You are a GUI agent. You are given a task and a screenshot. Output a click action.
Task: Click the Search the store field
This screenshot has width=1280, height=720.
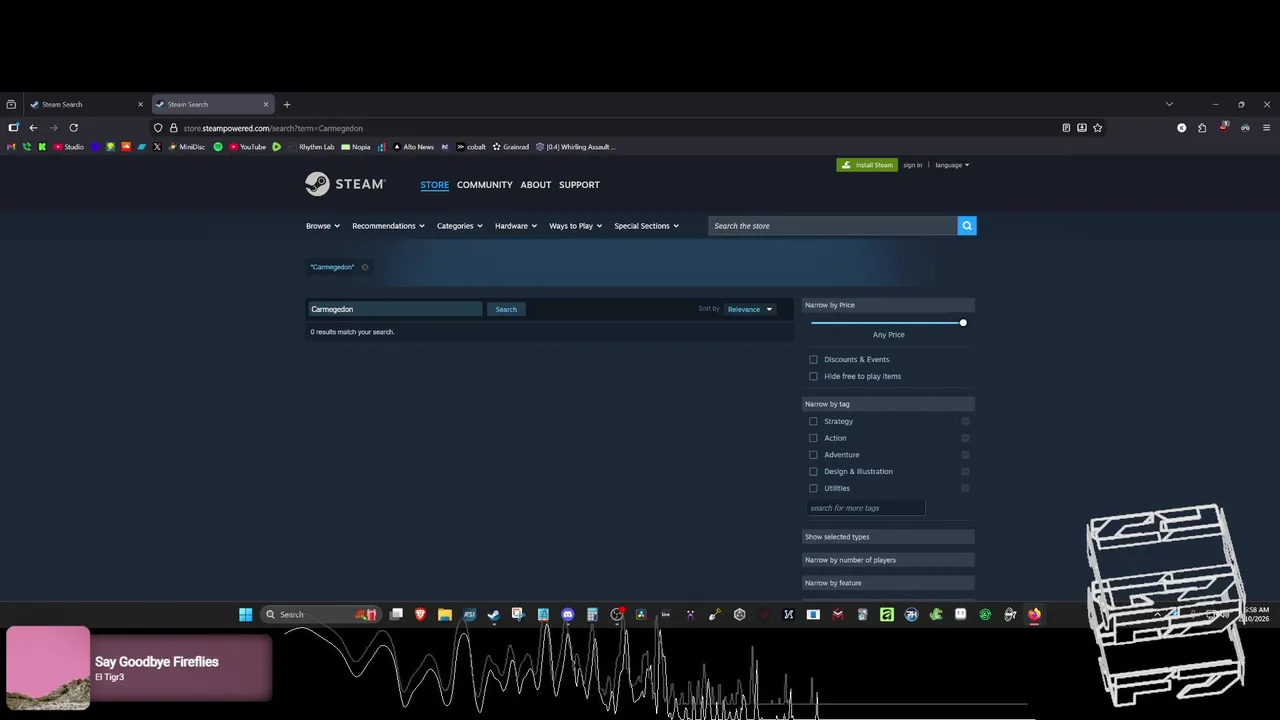[832, 226]
